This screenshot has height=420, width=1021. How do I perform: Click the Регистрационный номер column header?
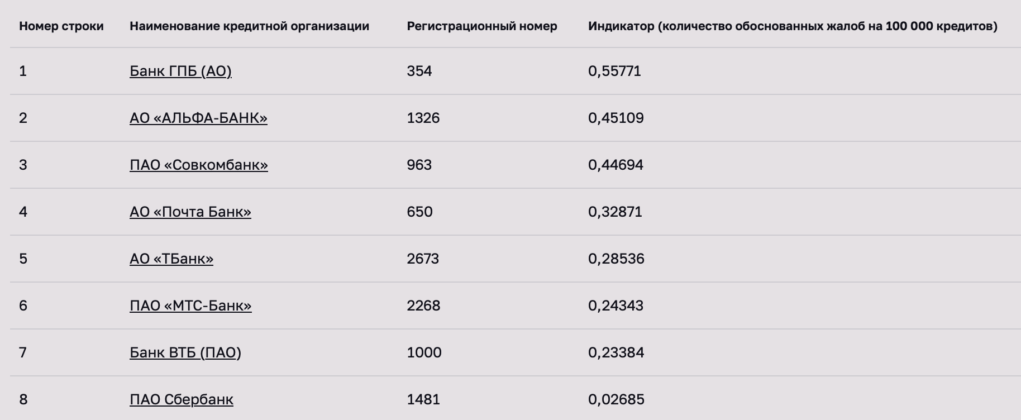(x=482, y=27)
